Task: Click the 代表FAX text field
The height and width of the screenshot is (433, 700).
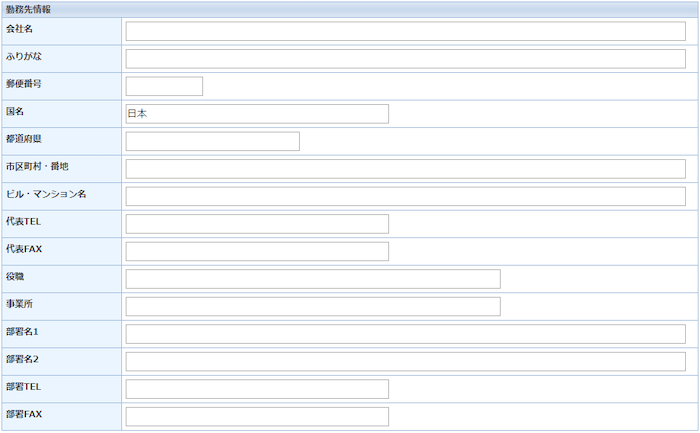Action: (257, 251)
